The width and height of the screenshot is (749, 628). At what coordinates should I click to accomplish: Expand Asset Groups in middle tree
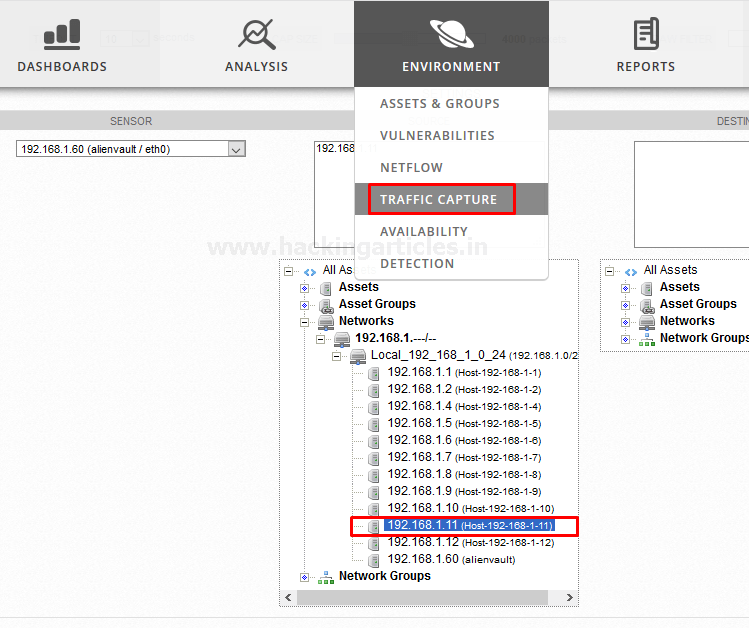click(305, 304)
